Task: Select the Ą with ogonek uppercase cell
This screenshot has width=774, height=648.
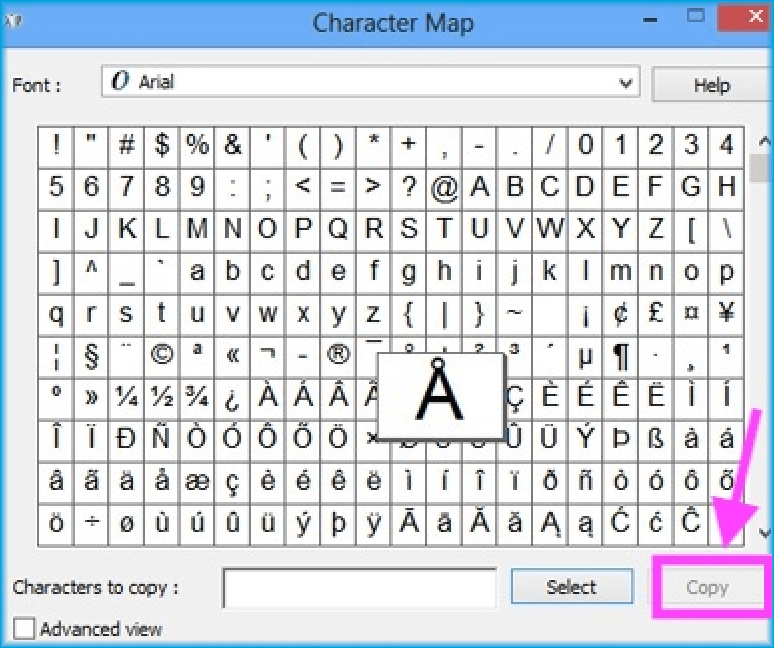Action: tap(550, 525)
